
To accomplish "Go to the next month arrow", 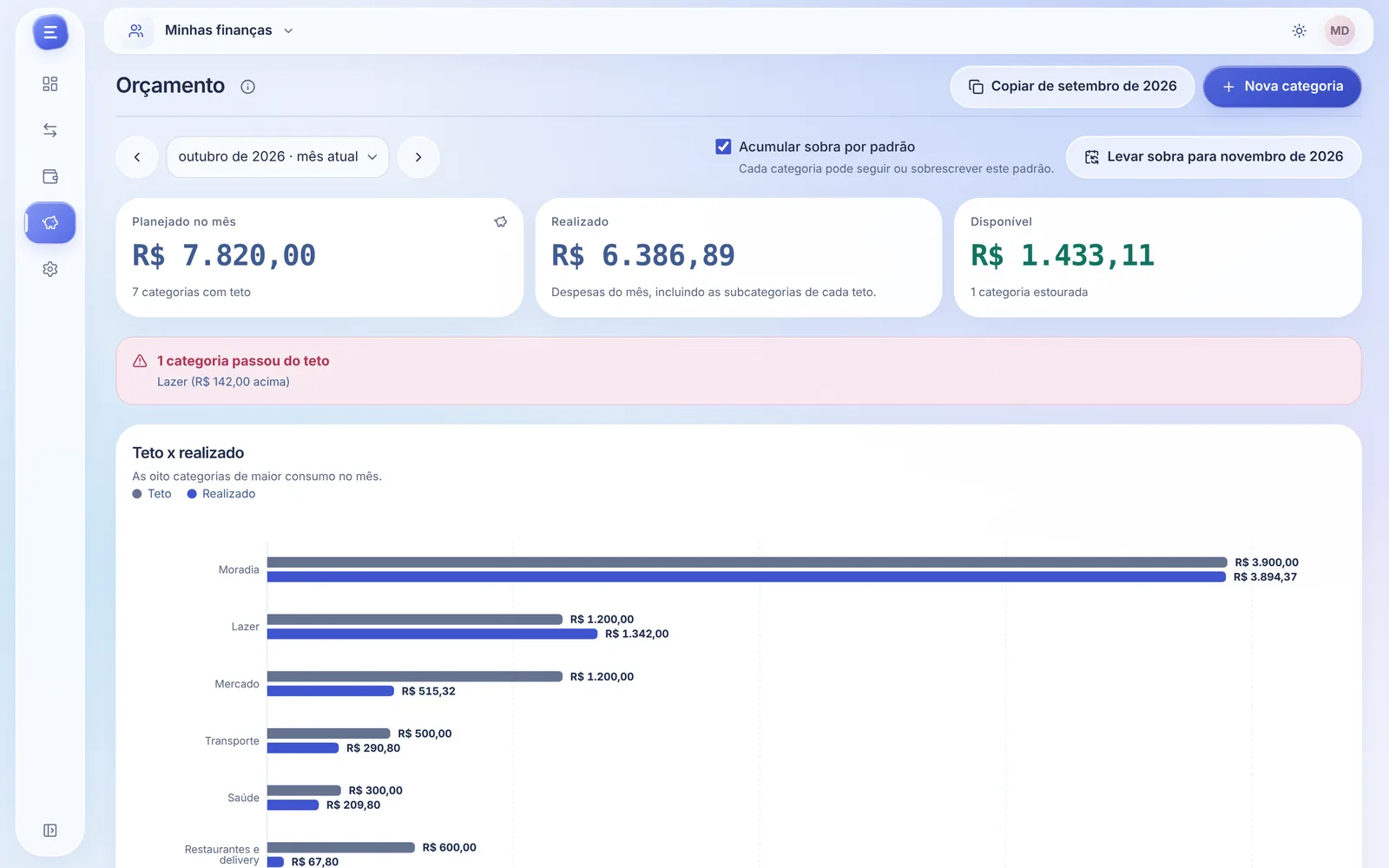I will coord(418,157).
